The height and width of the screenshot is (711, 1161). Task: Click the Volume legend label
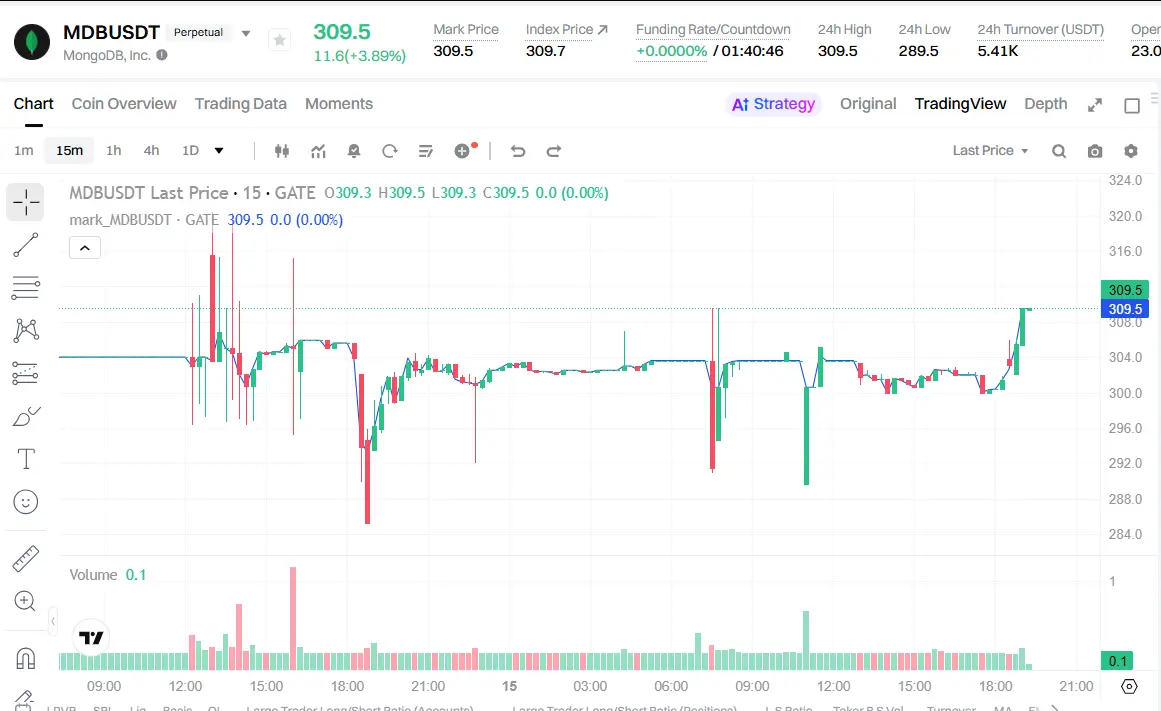tap(93, 575)
